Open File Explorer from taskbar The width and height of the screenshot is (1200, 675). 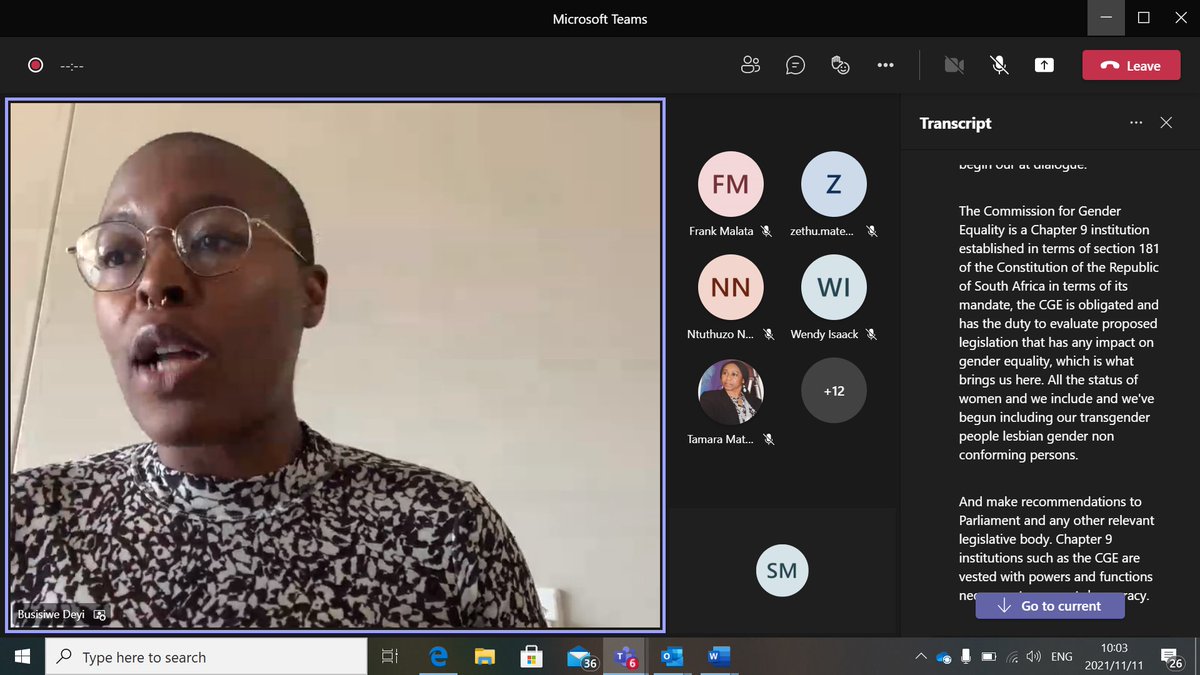485,657
